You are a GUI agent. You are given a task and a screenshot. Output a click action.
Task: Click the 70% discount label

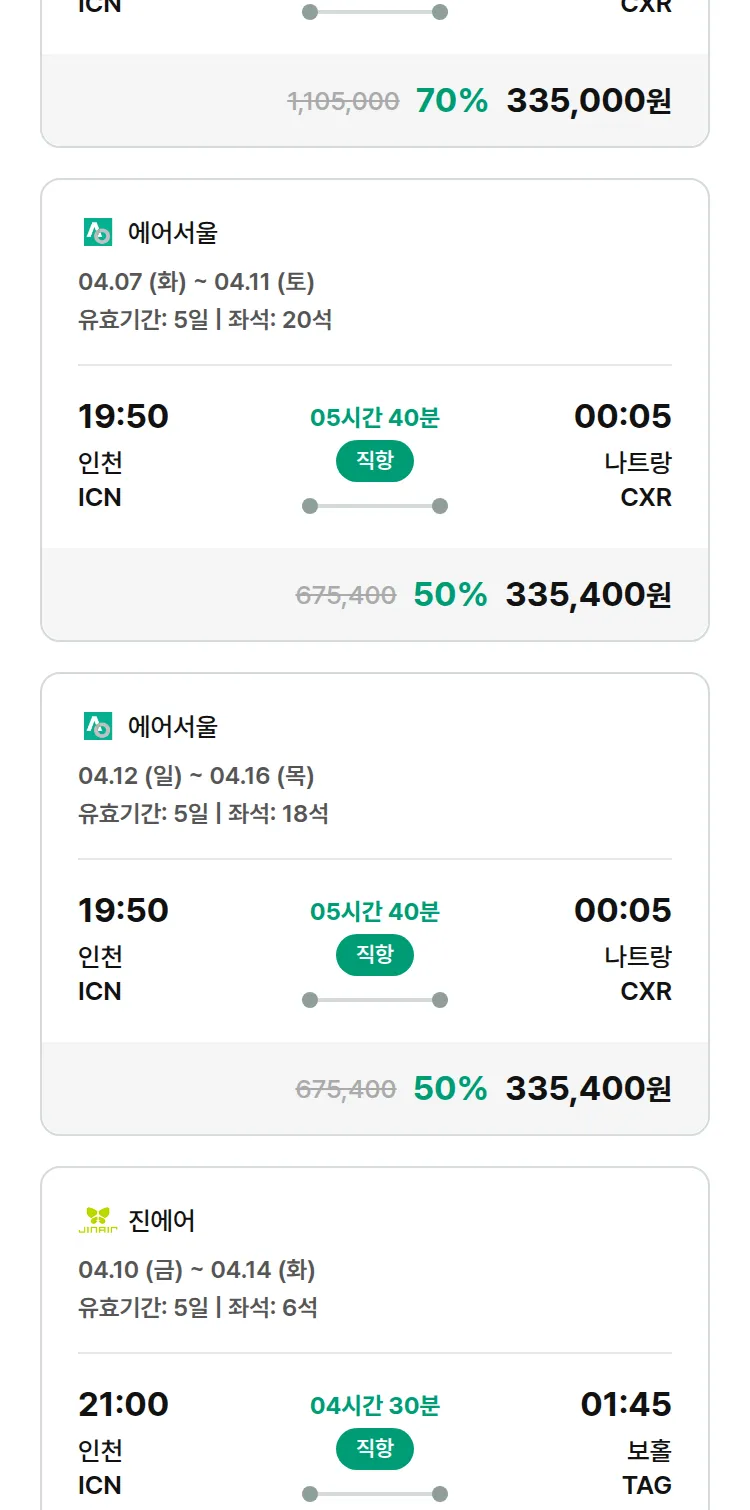point(452,101)
